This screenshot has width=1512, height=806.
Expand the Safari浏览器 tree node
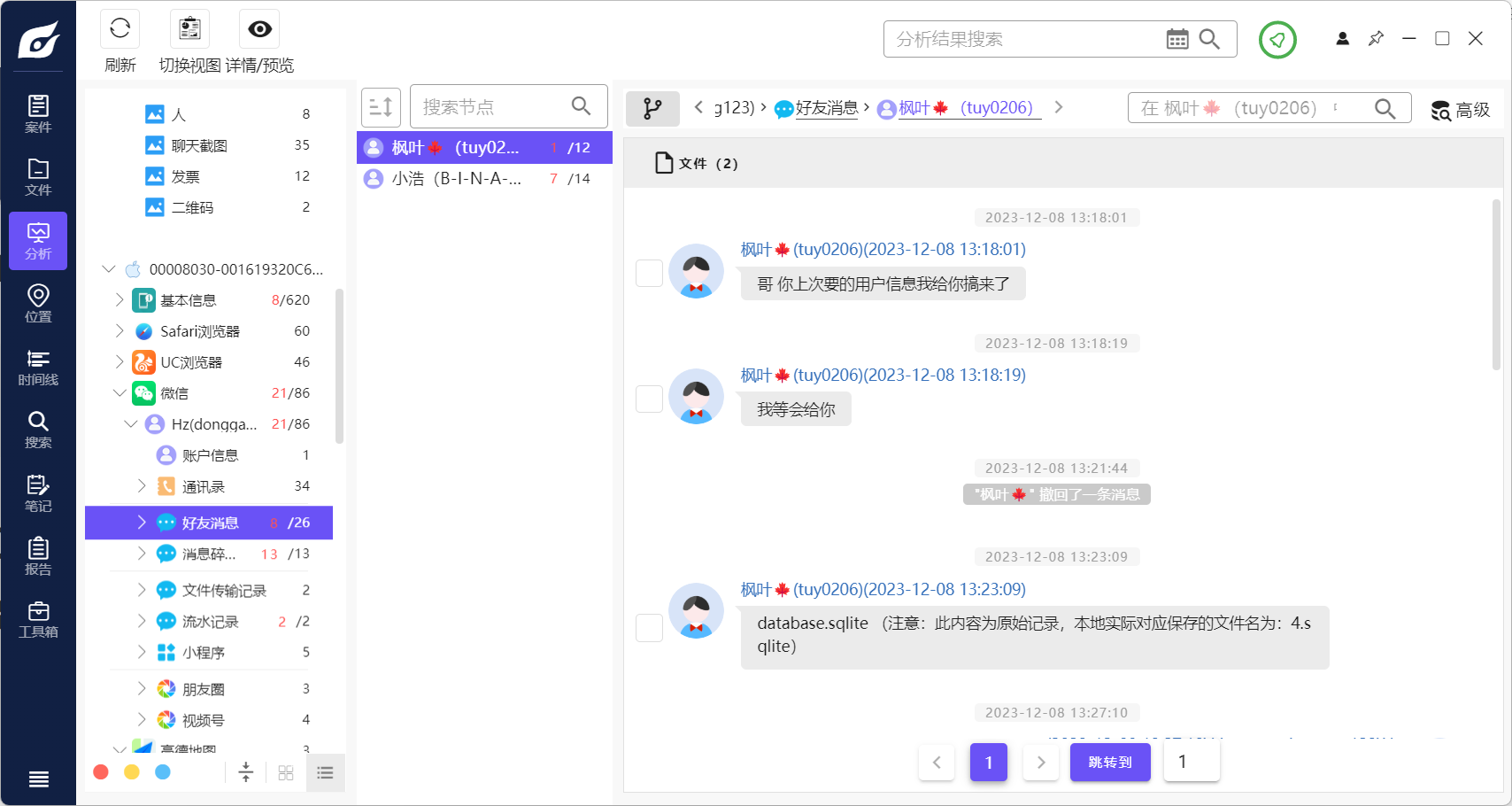[x=120, y=331]
